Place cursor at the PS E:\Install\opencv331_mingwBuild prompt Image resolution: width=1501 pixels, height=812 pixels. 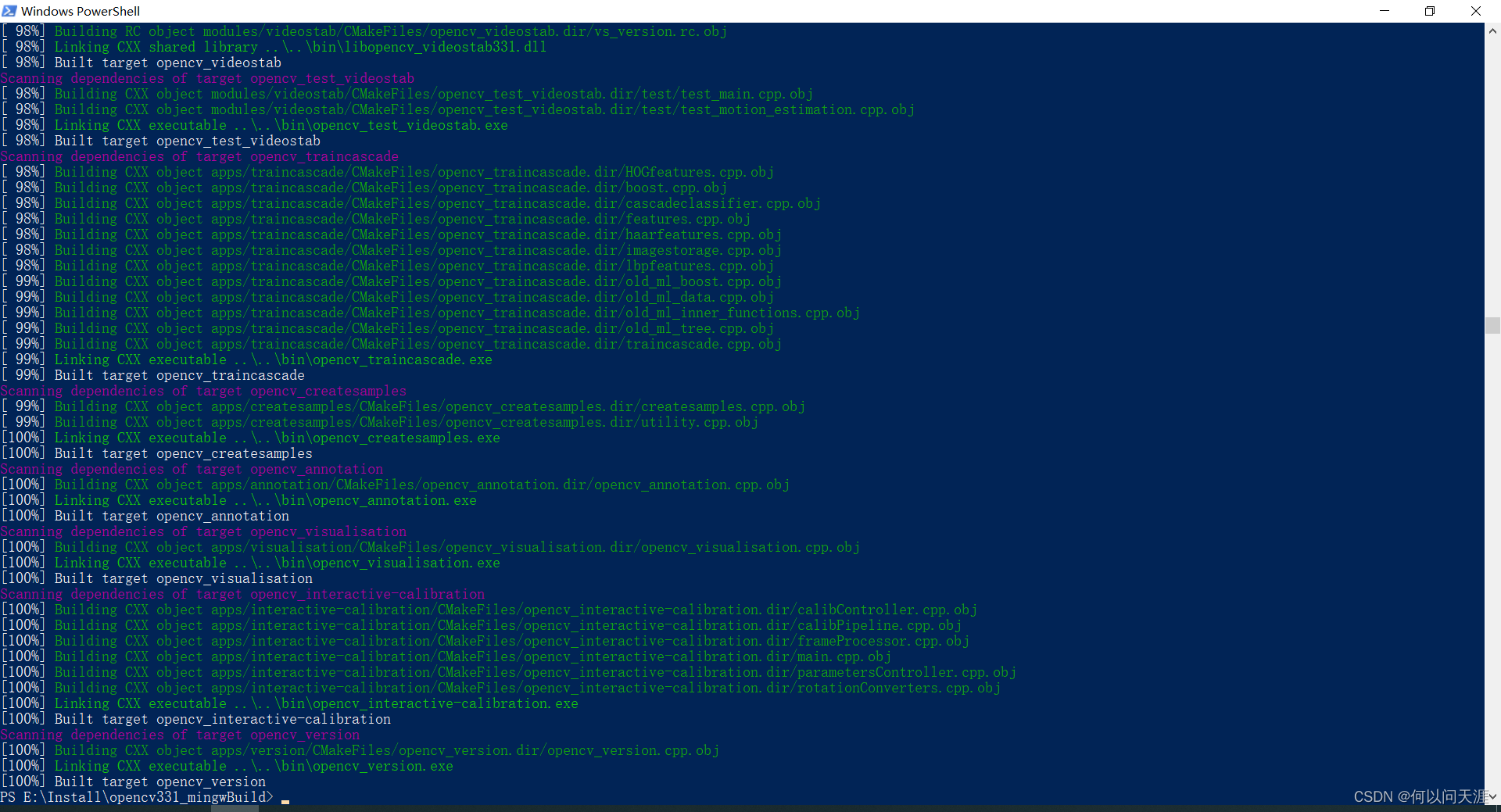coord(137,797)
